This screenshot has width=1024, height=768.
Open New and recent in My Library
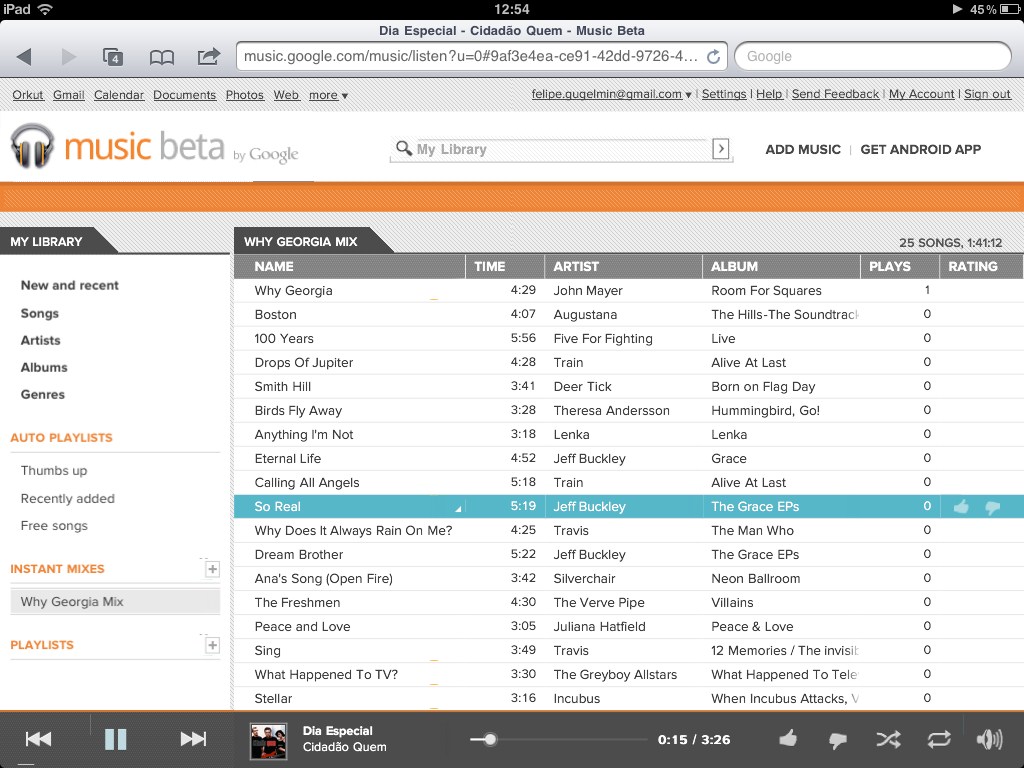70,285
